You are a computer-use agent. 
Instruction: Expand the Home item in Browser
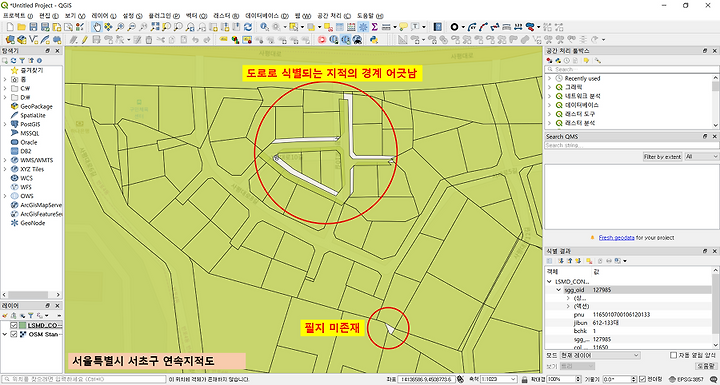(5, 79)
